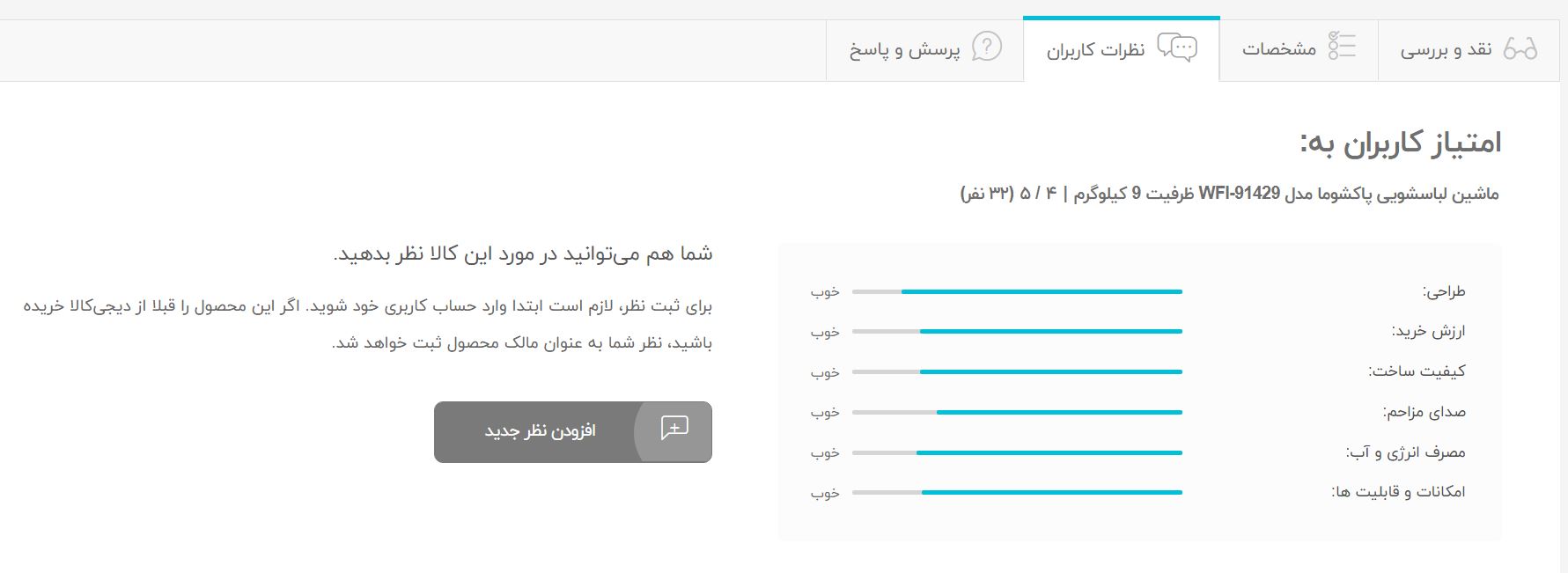Click the افزودن نظر جدید button
Image resolution: width=1568 pixels, height=573 pixels.
[573, 431]
